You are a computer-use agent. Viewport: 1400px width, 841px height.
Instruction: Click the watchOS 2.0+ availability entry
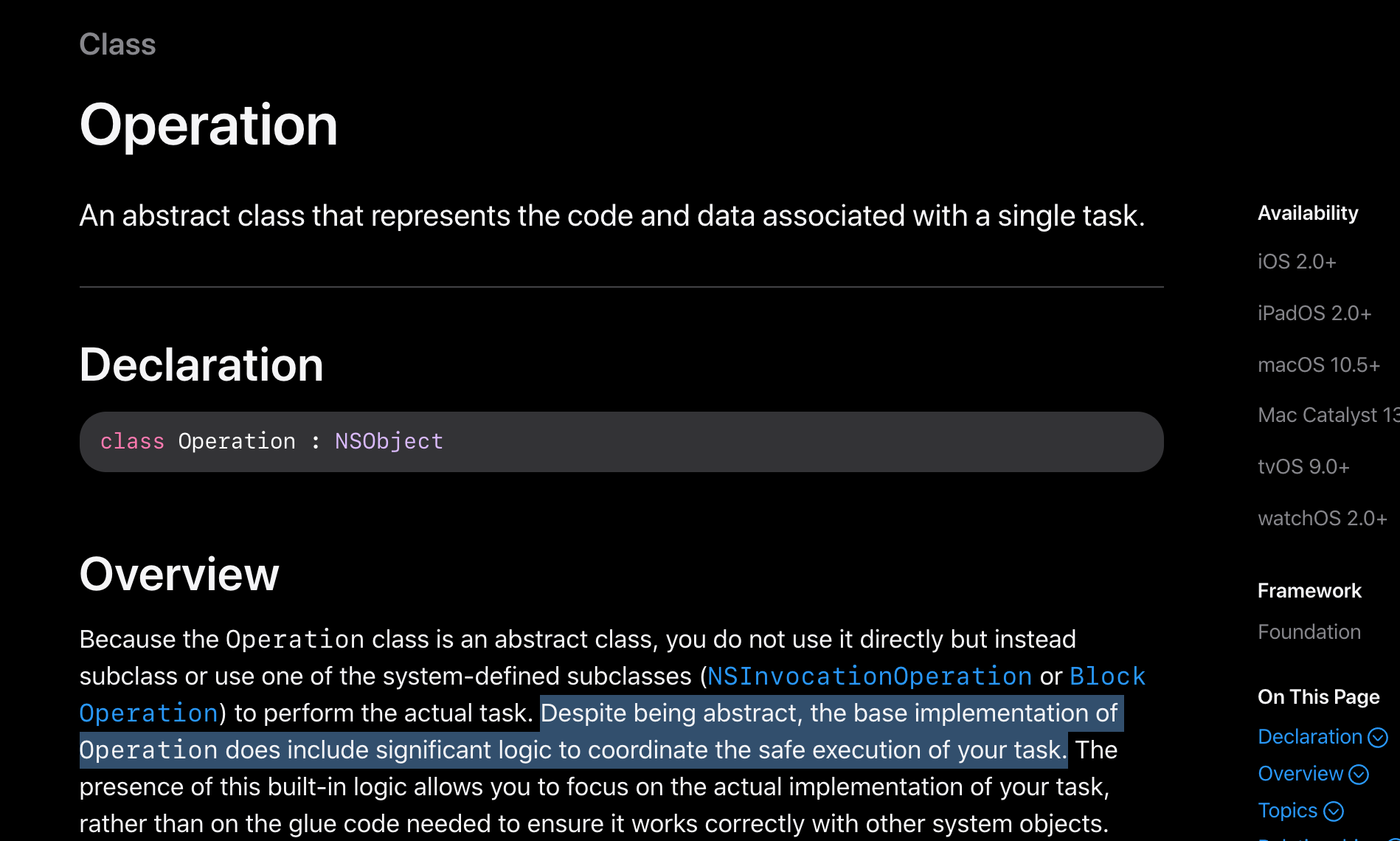(1323, 519)
